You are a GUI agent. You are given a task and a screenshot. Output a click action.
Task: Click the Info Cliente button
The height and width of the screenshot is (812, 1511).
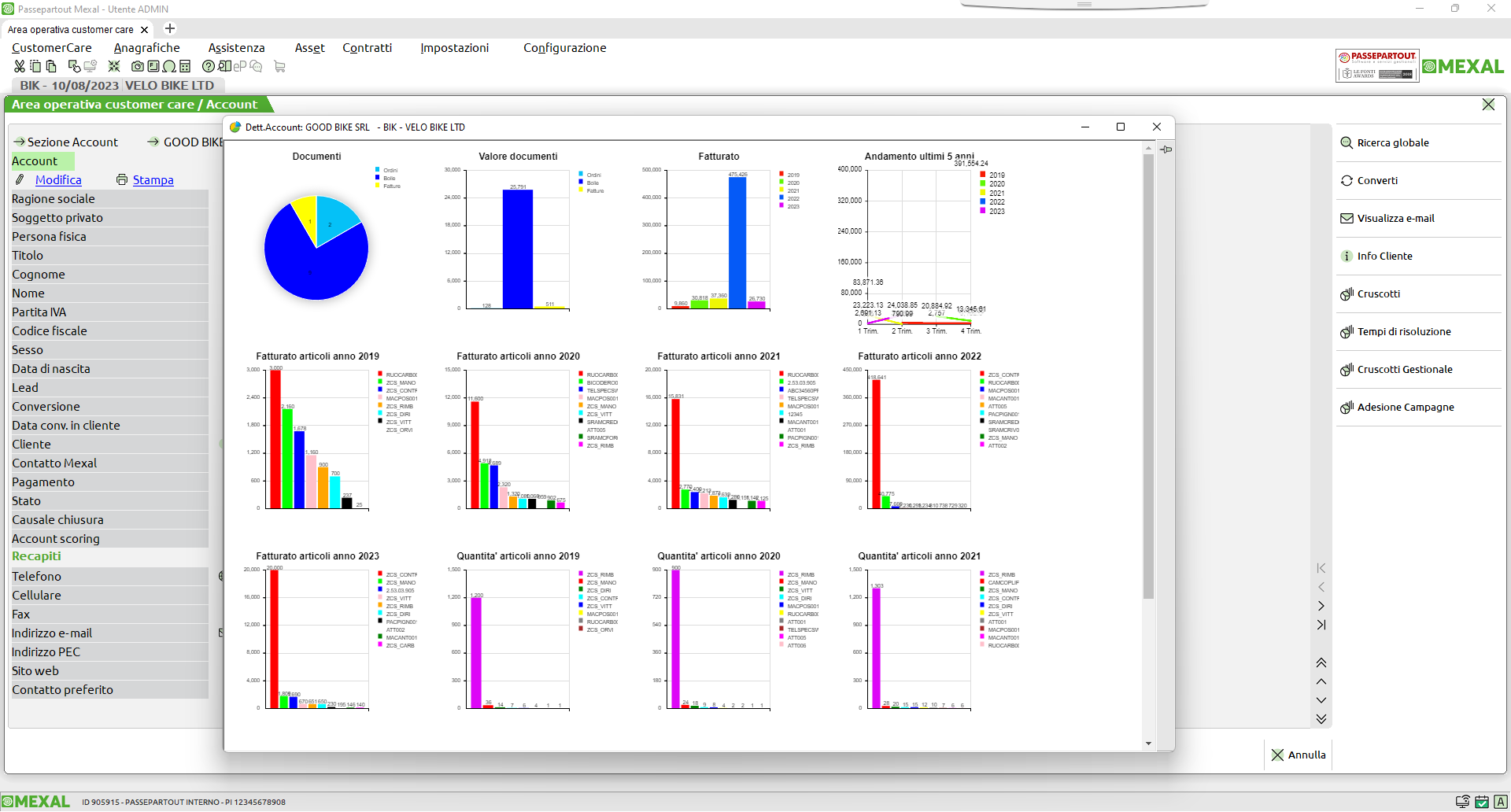point(1384,257)
